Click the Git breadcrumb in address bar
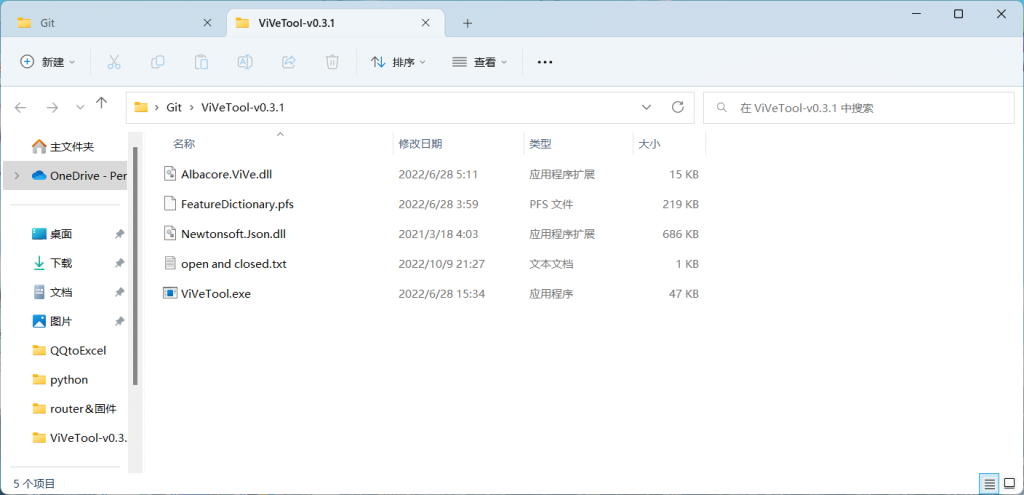The width and height of the screenshot is (1024, 495). coord(174,108)
